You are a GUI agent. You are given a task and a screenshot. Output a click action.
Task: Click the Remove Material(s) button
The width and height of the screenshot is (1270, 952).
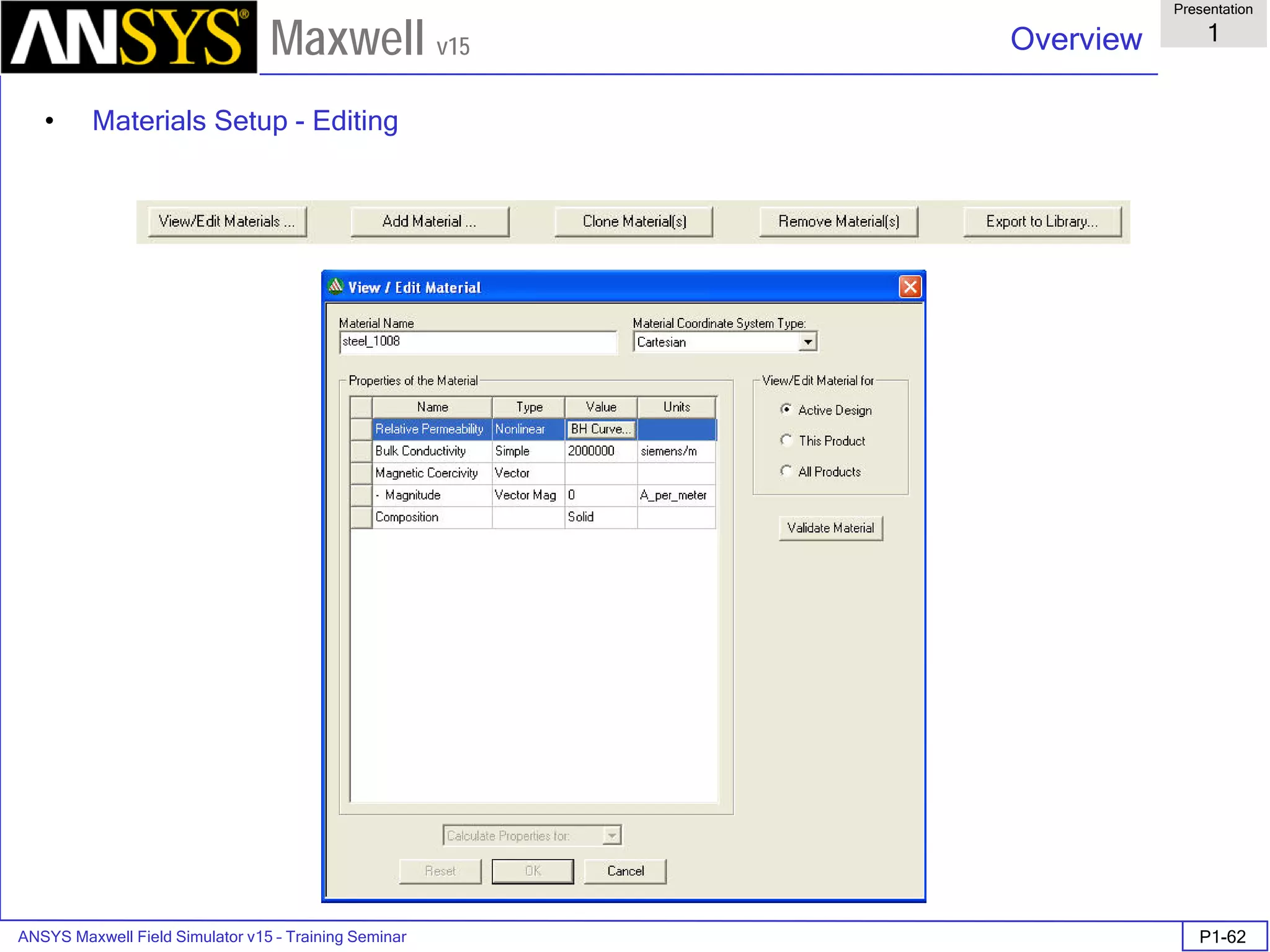click(838, 222)
